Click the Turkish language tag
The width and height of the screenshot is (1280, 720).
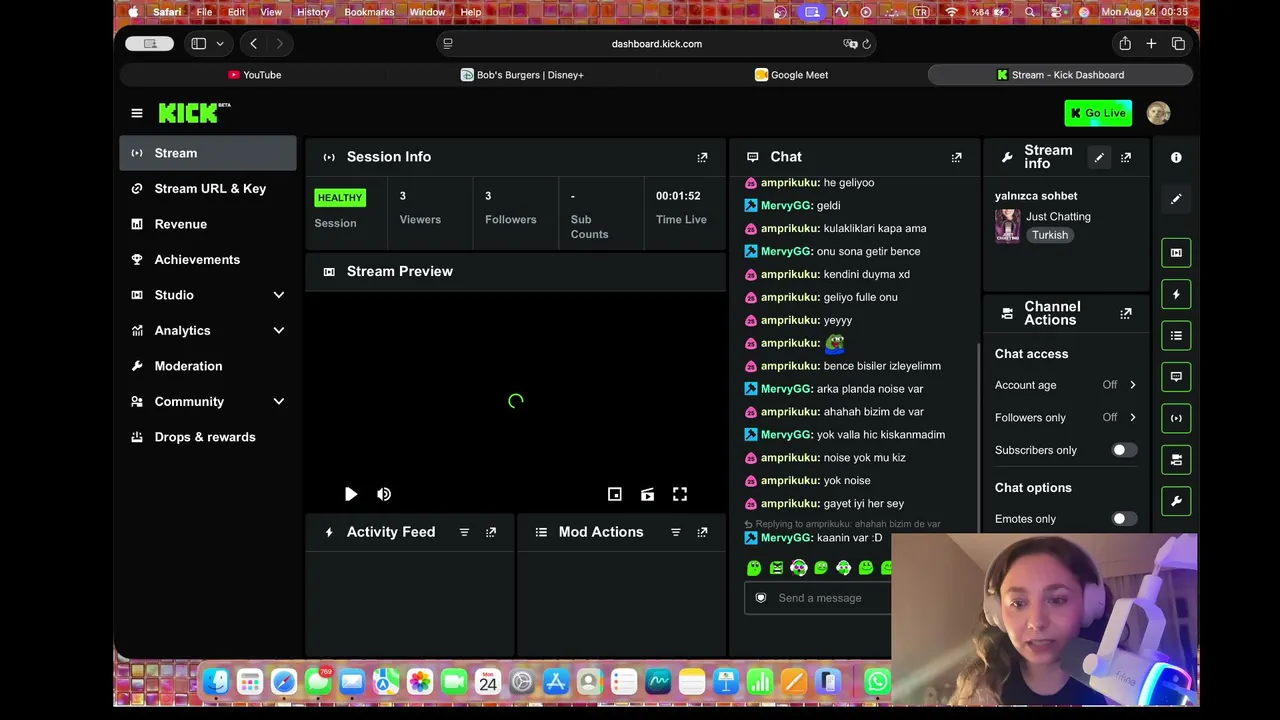1050,235
